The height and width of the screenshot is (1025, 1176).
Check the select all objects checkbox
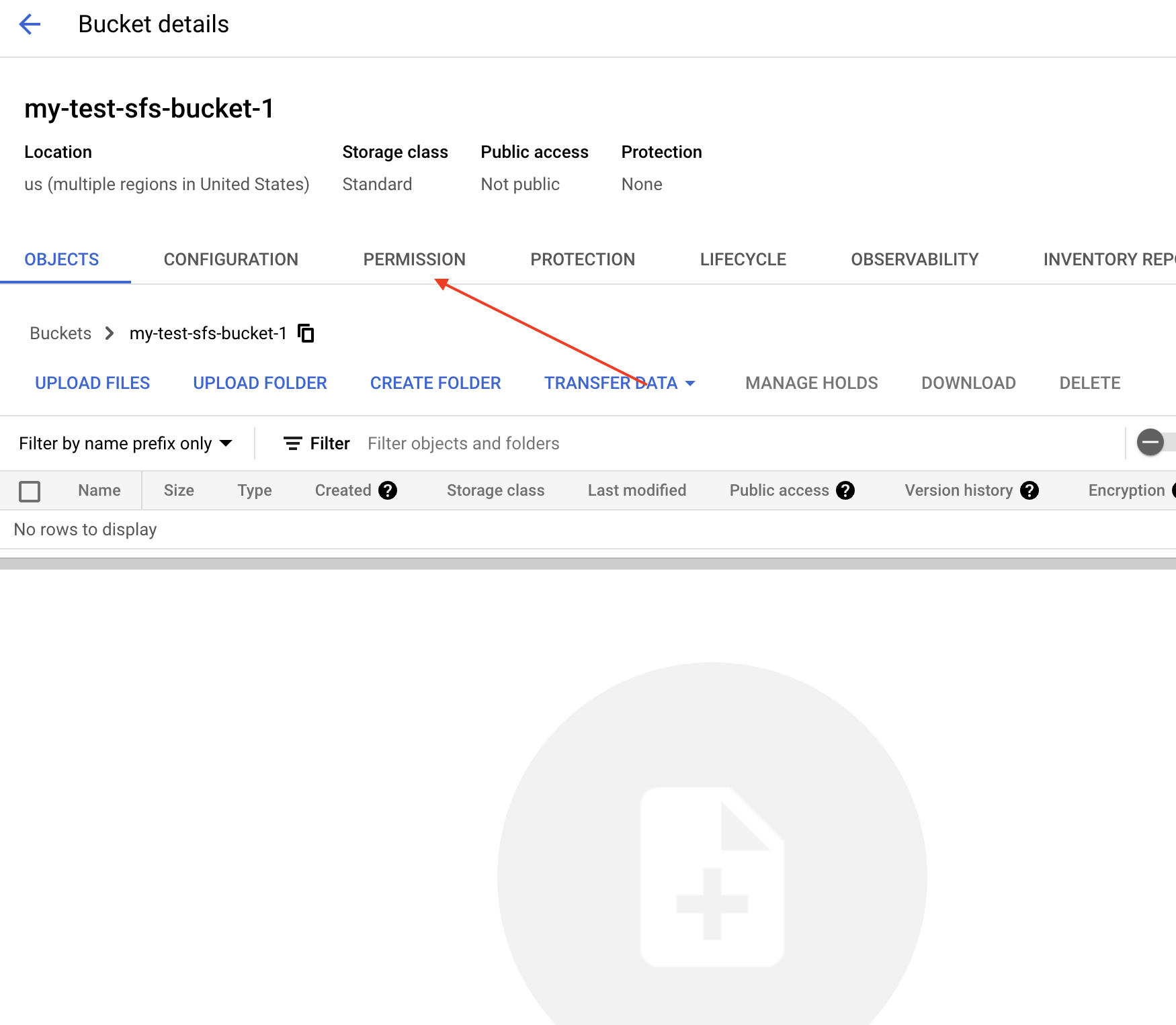click(30, 491)
